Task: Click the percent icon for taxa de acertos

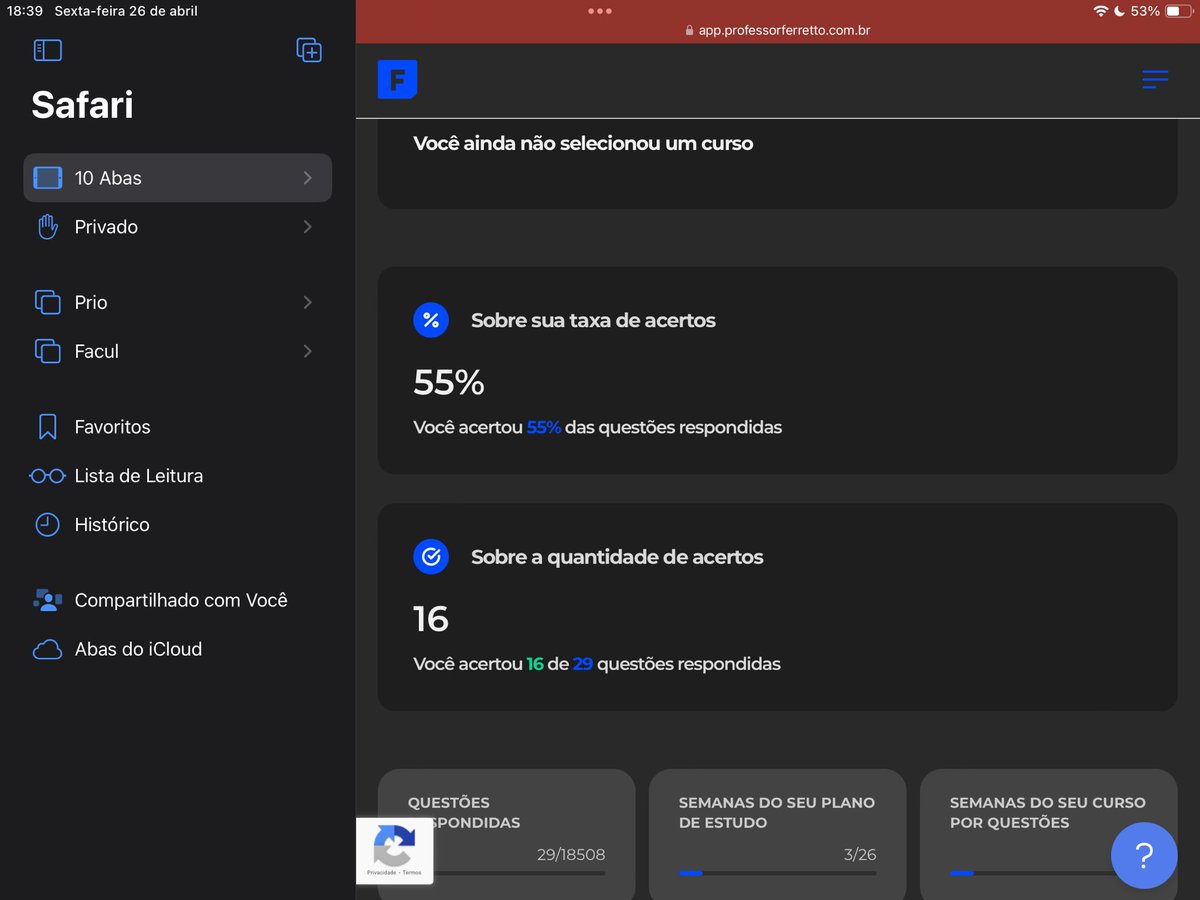Action: tap(431, 320)
